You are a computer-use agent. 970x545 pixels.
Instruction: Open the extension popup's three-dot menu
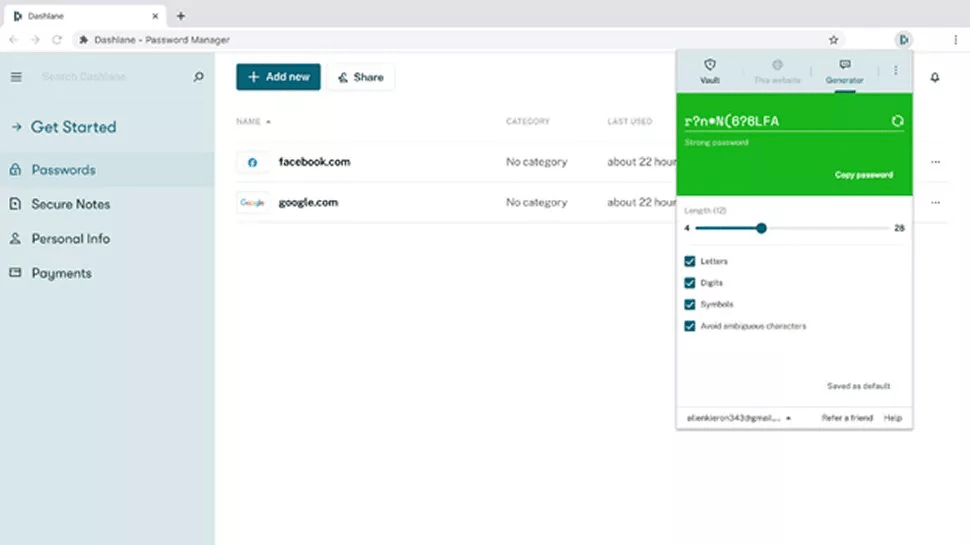895,71
